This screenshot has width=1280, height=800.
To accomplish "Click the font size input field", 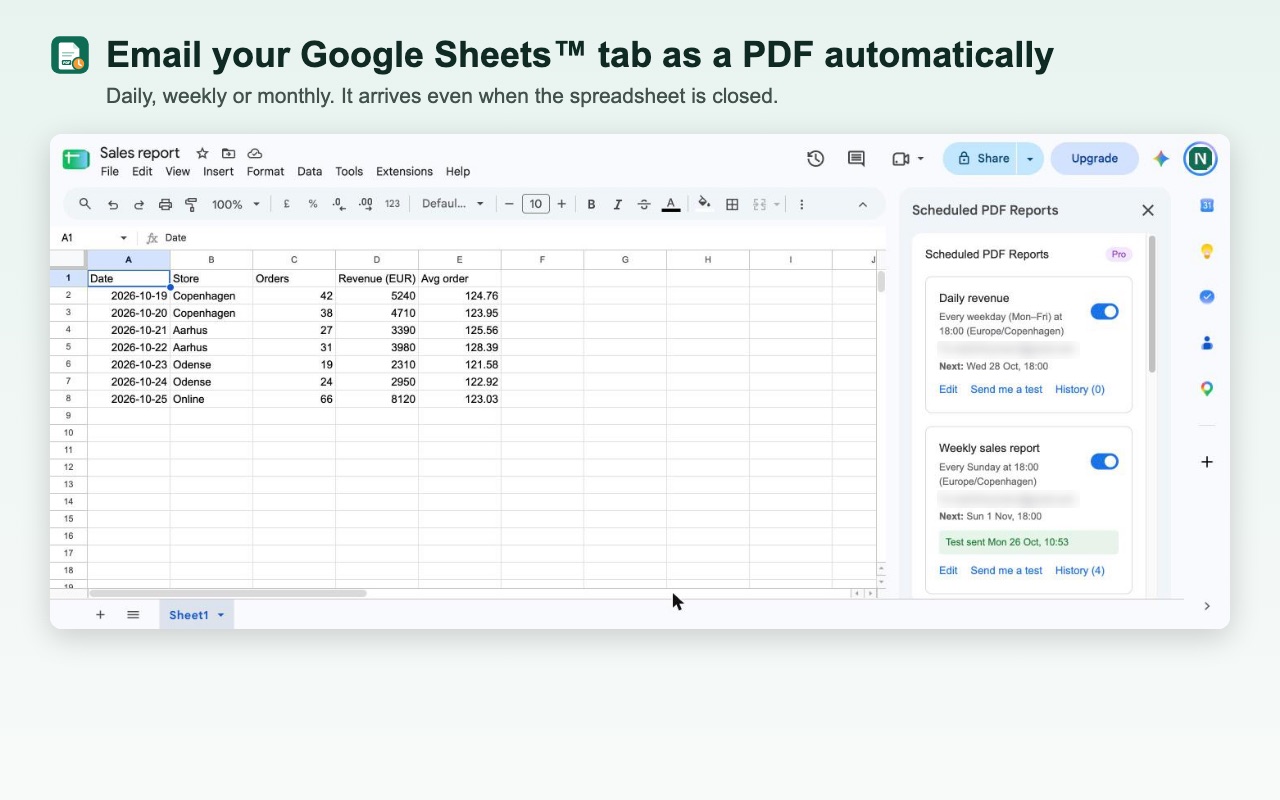I will 536,204.
